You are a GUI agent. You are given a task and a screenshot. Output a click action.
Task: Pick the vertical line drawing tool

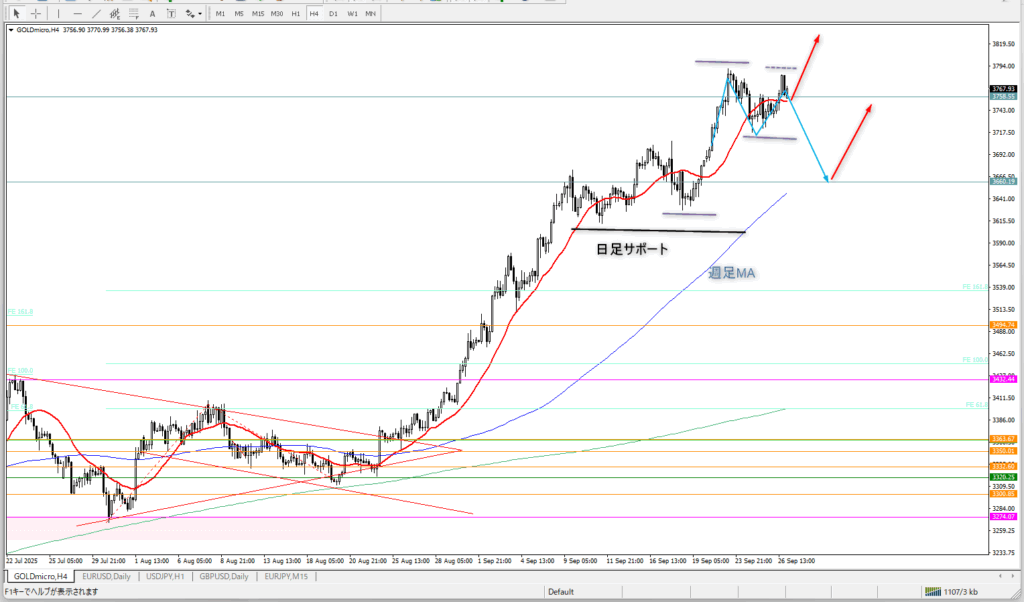pyautogui.click(x=61, y=13)
